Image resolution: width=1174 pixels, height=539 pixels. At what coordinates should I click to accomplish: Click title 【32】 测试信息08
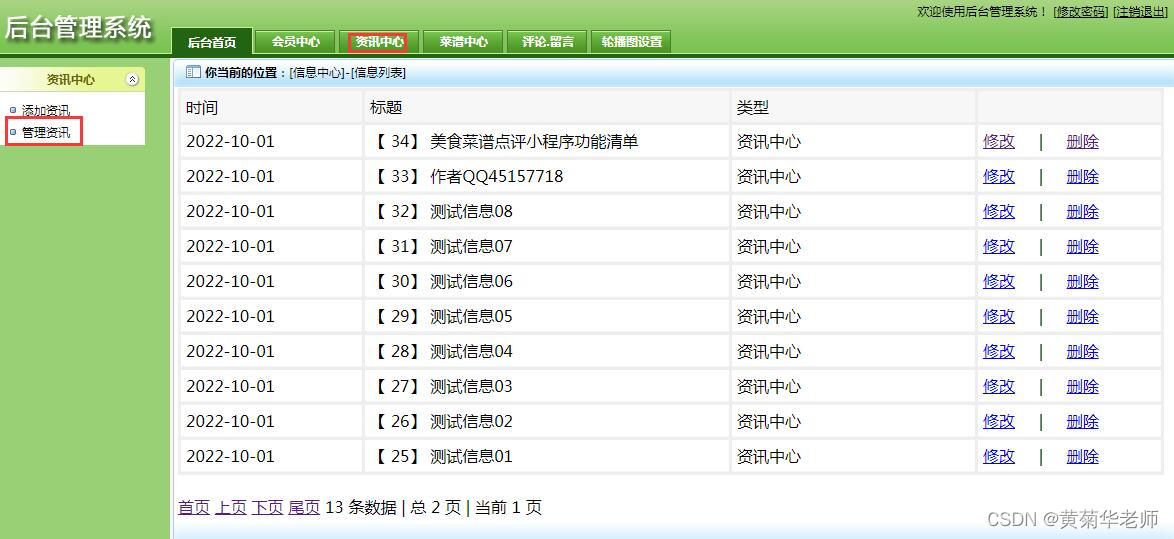(442, 212)
